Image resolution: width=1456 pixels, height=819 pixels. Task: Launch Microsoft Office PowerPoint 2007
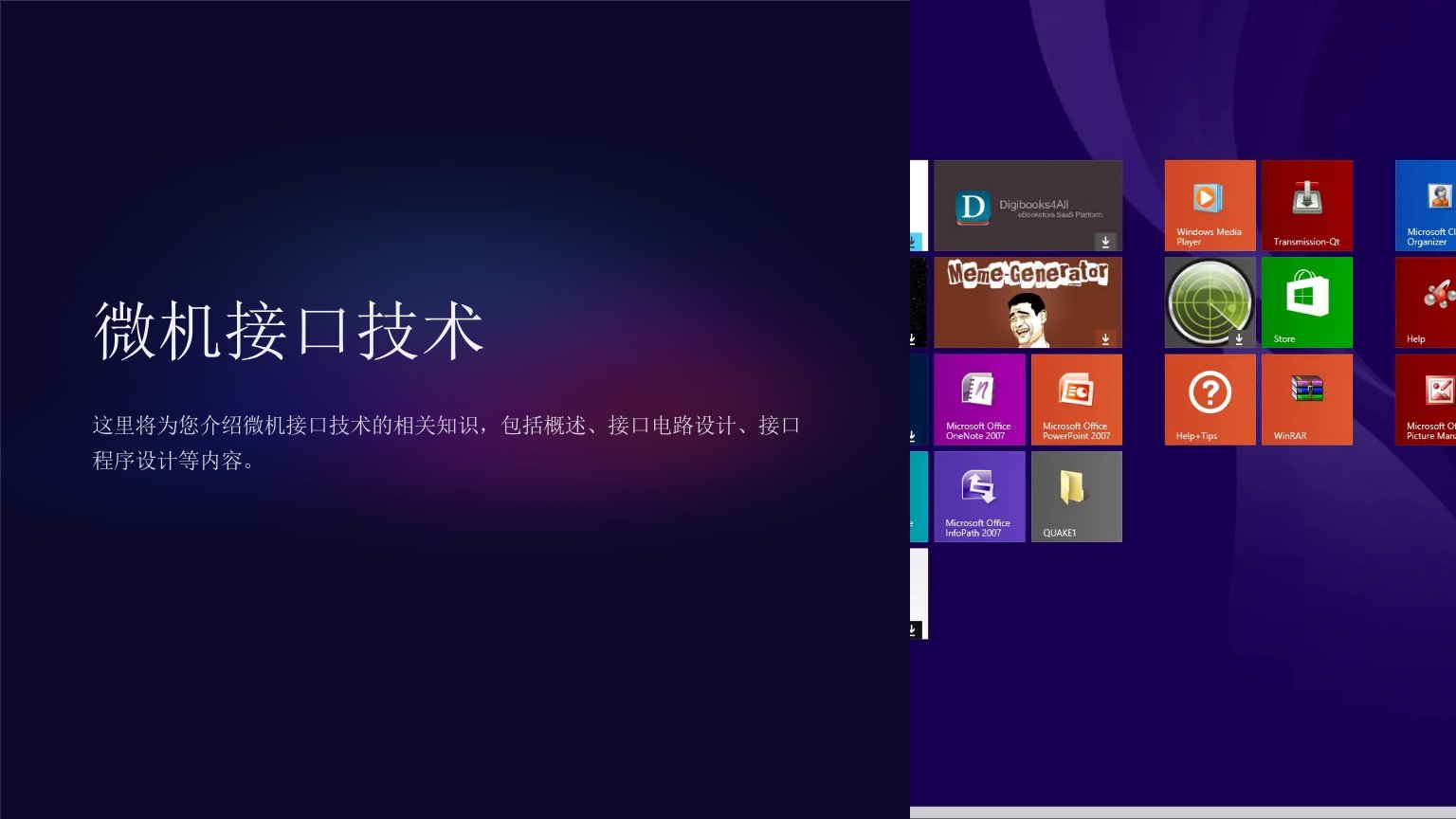pyautogui.click(x=1077, y=400)
